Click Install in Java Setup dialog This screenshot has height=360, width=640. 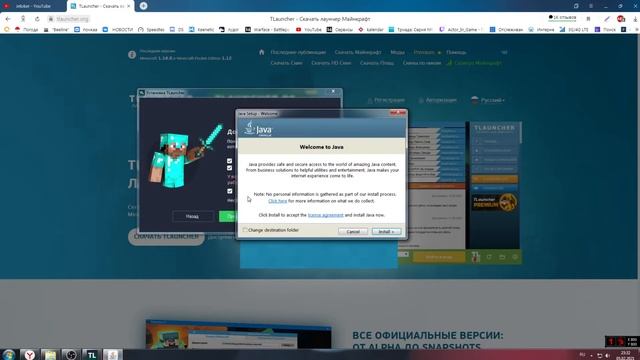click(x=386, y=231)
